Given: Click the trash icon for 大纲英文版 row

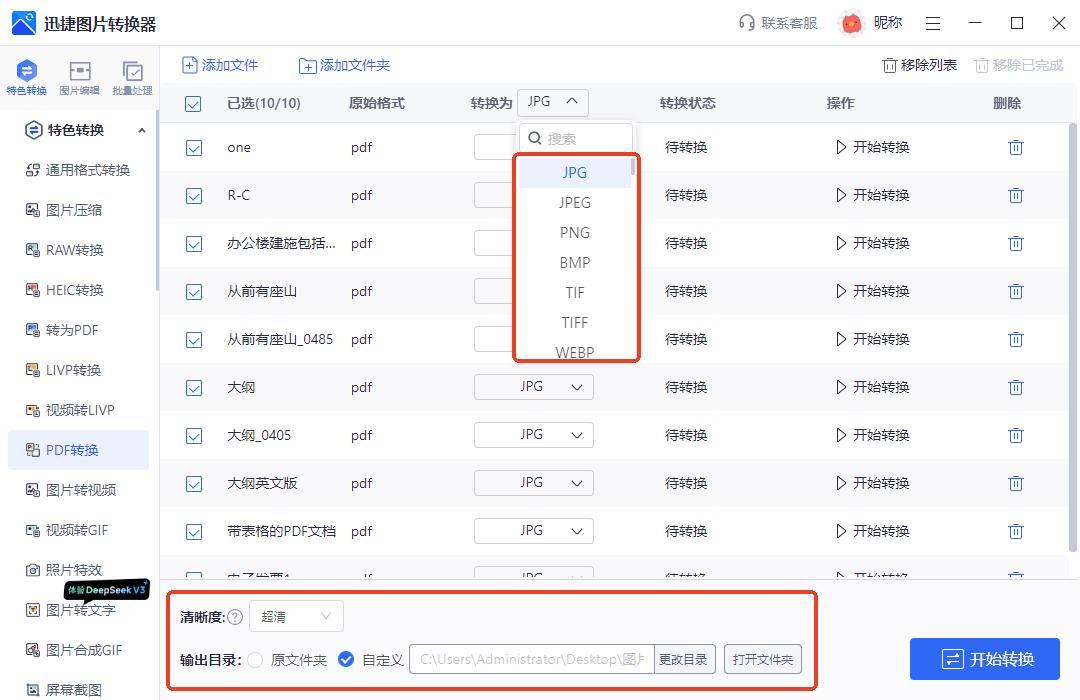Looking at the screenshot, I should [1015, 483].
